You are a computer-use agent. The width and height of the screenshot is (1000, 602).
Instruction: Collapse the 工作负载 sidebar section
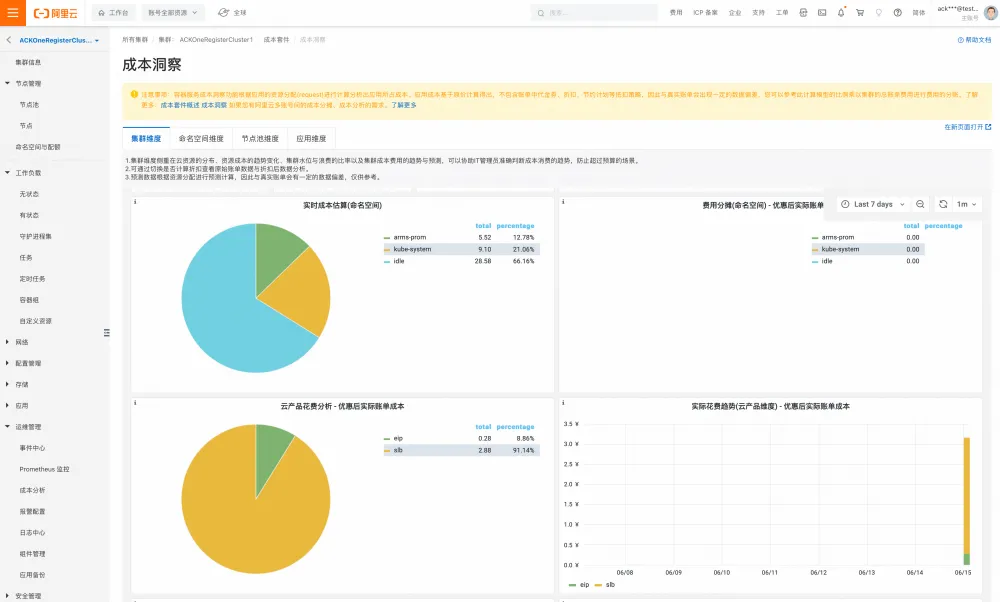click(x=24, y=173)
